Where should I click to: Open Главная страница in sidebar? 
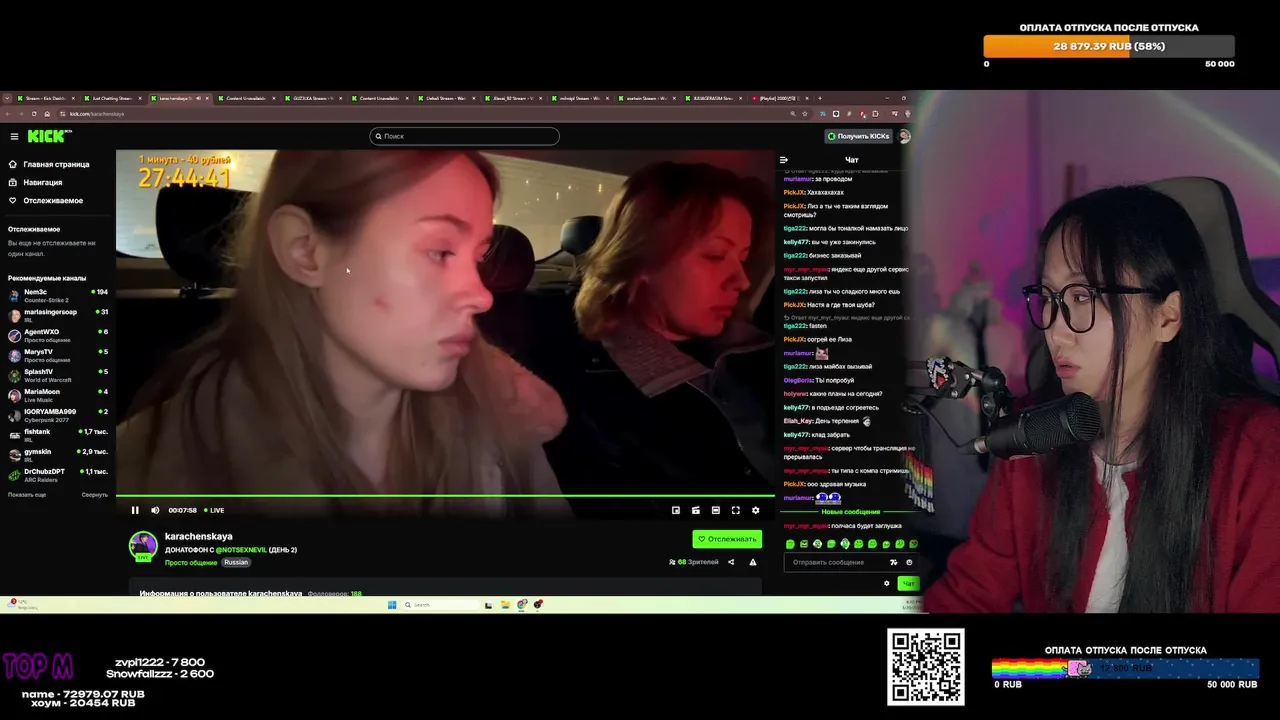tap(49, 164)
